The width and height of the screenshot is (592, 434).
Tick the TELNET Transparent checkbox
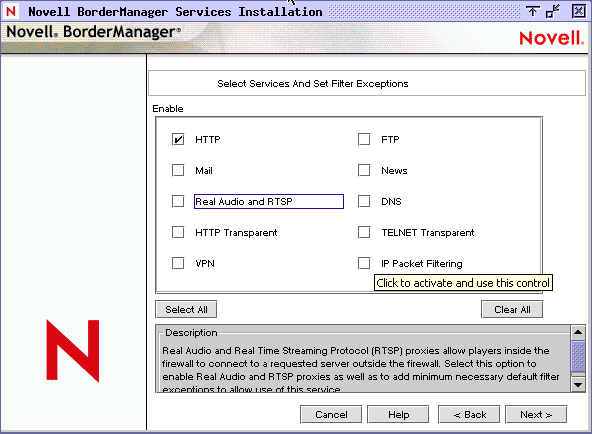[364, 232]
